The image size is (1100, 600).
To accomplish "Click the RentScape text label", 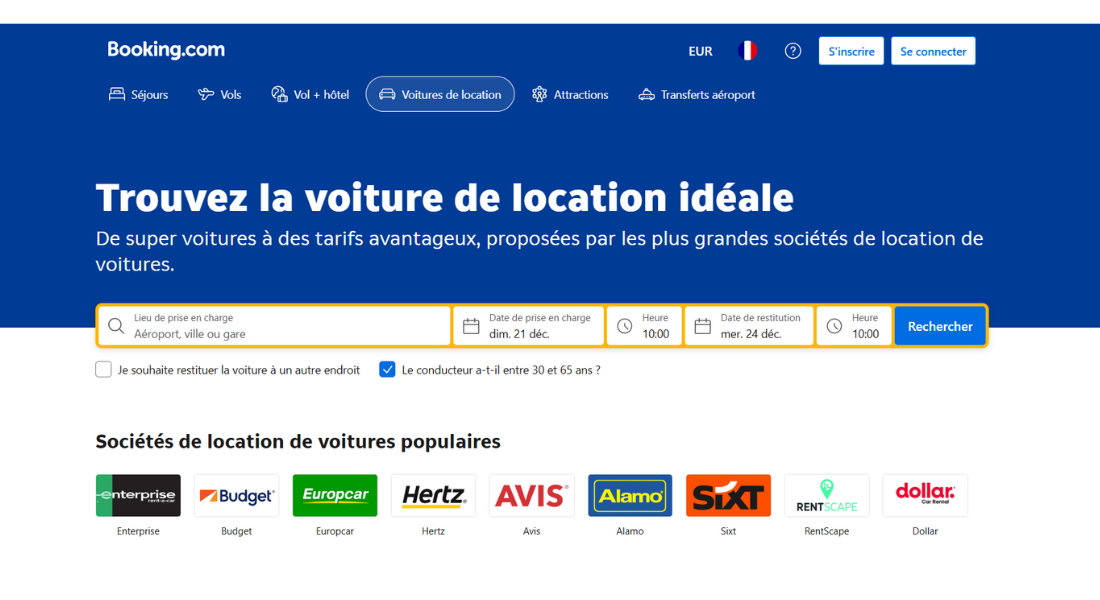I will [x=826, y=531].
